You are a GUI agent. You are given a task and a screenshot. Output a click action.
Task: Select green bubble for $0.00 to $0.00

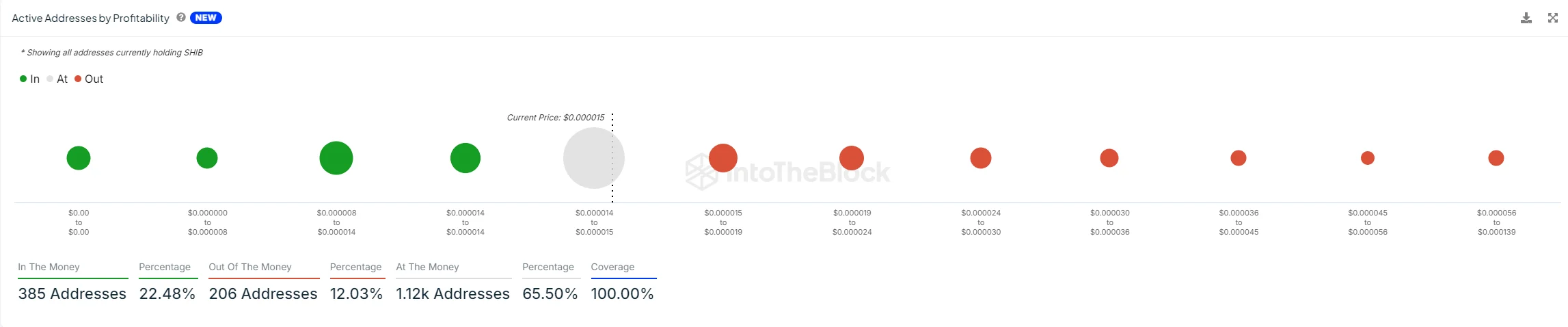[79, 158]
